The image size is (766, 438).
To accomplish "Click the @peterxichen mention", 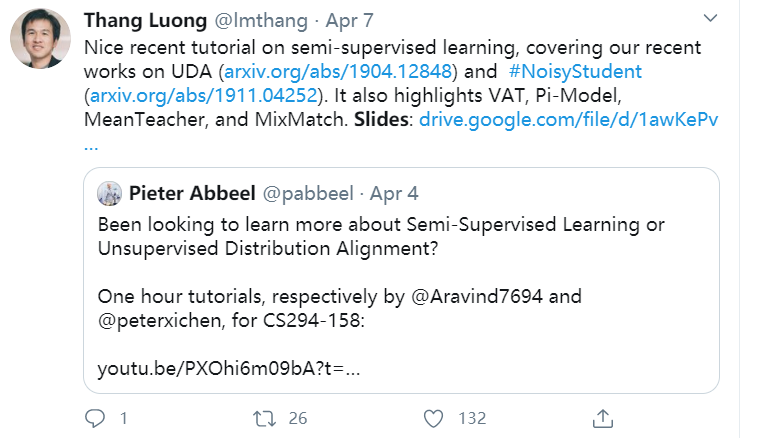I will (x=154, y=321).
